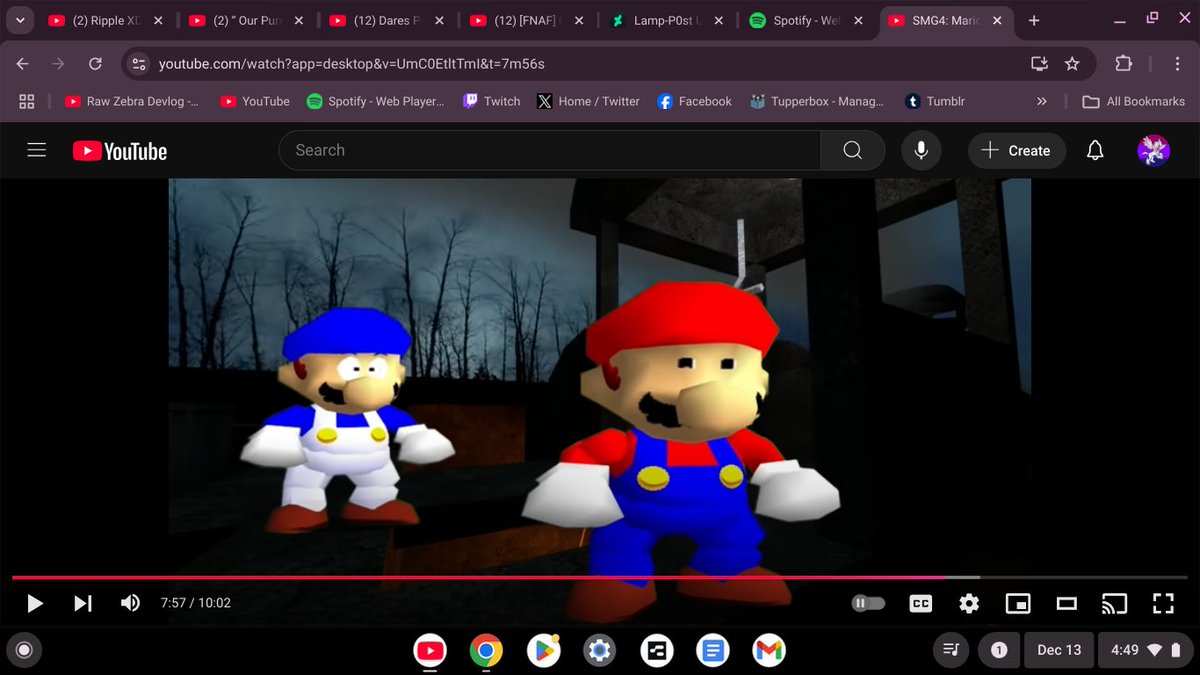Switch to the FNAF tab
This screenshot has width=1200, height=675.
click(x=525, y=20)
